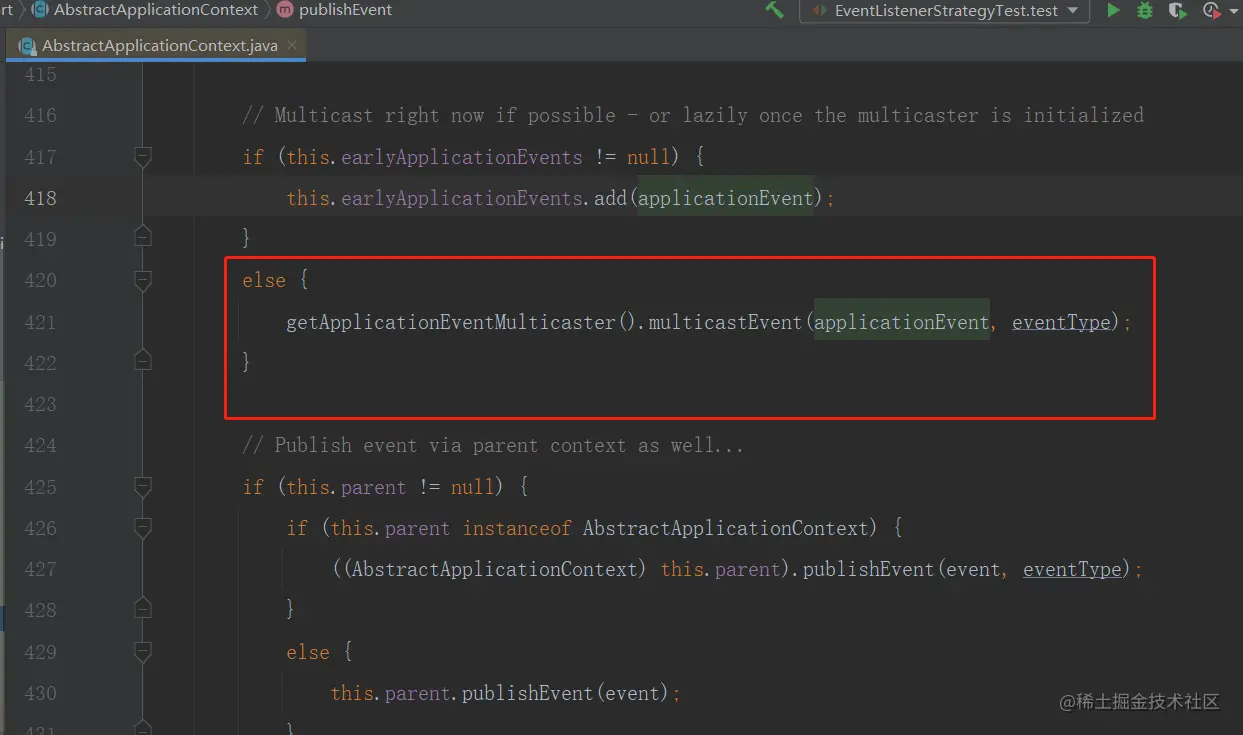Viewport: 1243px width, 735px height.
Task: Click publishEvent call on line 427
Action: [x=868, y=569]
